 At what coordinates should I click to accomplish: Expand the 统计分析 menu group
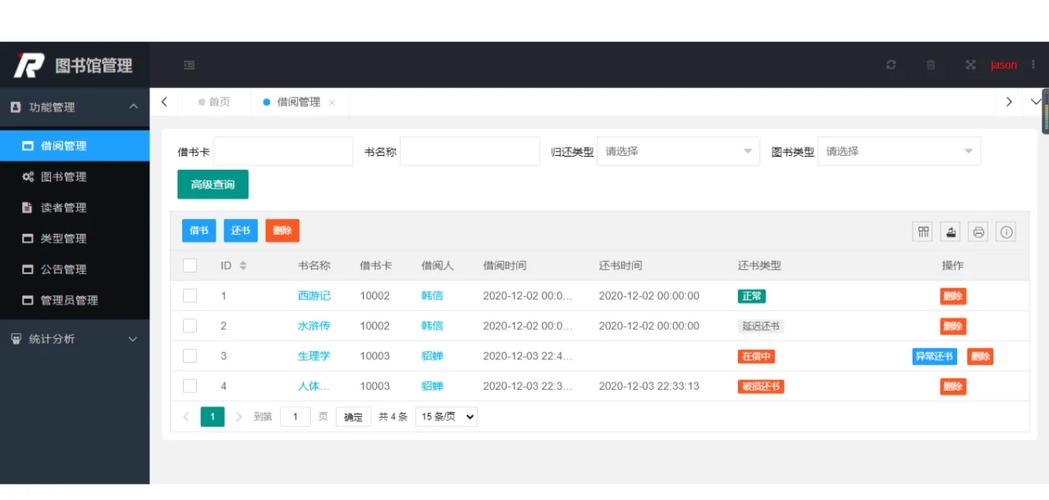(74, 339)
